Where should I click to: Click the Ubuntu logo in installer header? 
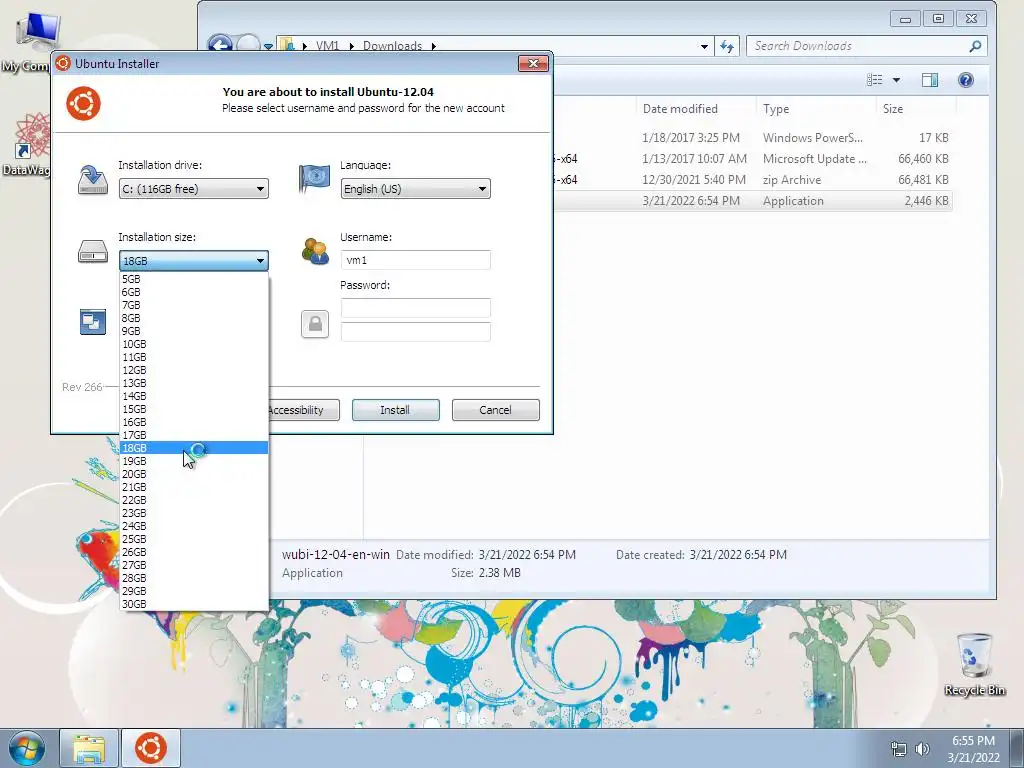84,103
